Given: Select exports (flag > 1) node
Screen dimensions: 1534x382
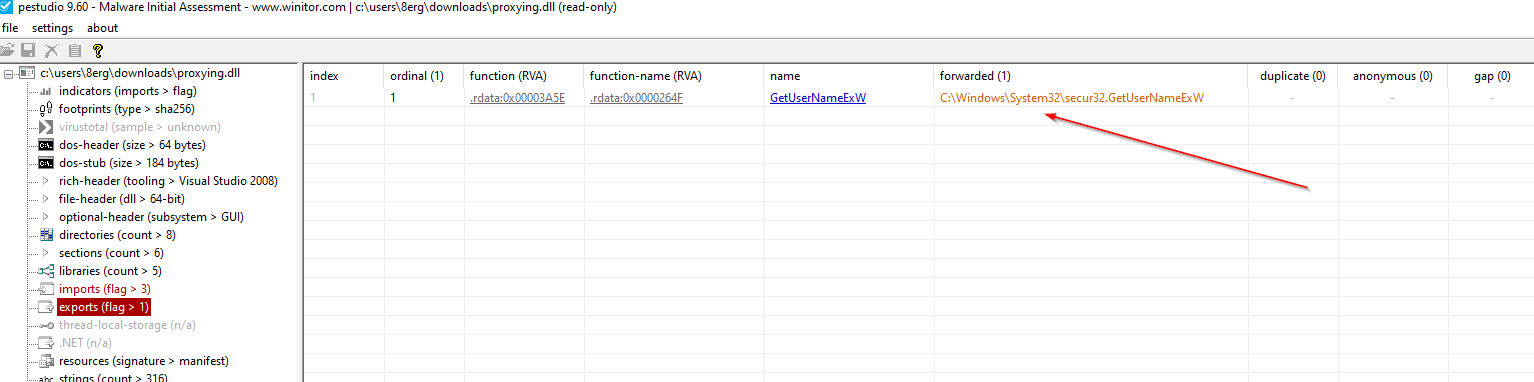Looking at the screenshot, I should pos(104,307).
